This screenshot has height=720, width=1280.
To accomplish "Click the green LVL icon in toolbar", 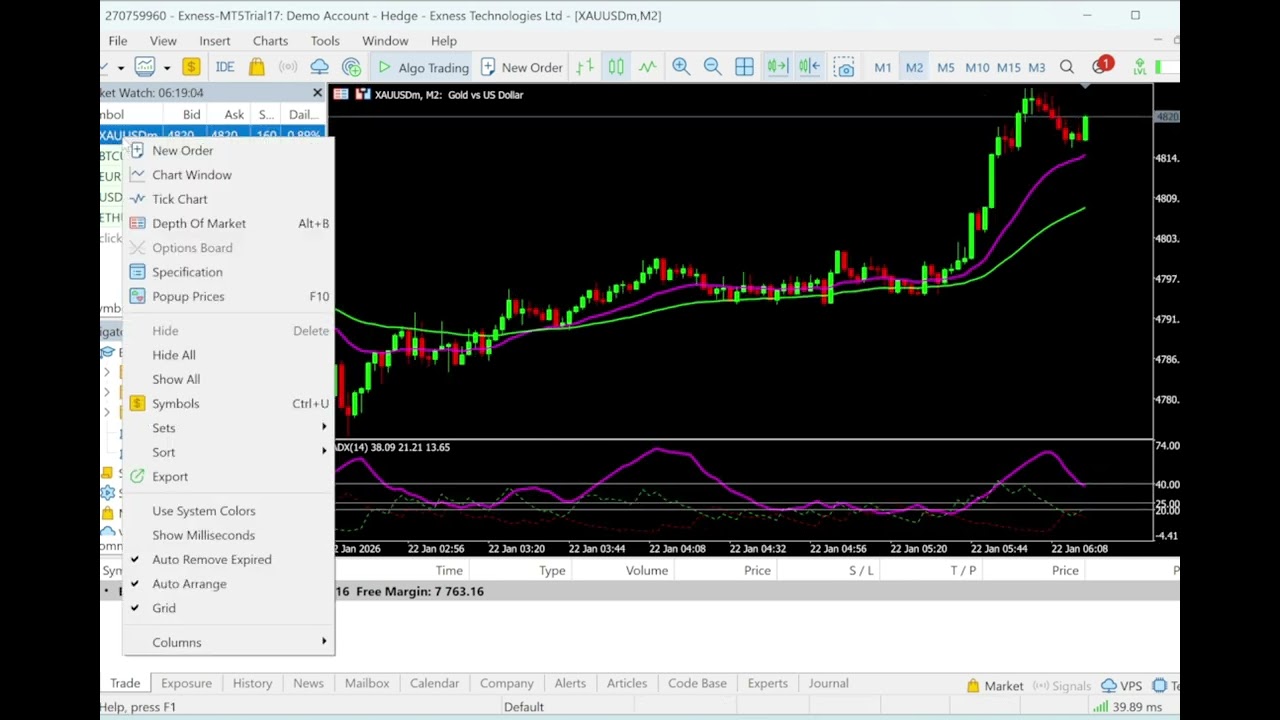I will [1139, 67].
